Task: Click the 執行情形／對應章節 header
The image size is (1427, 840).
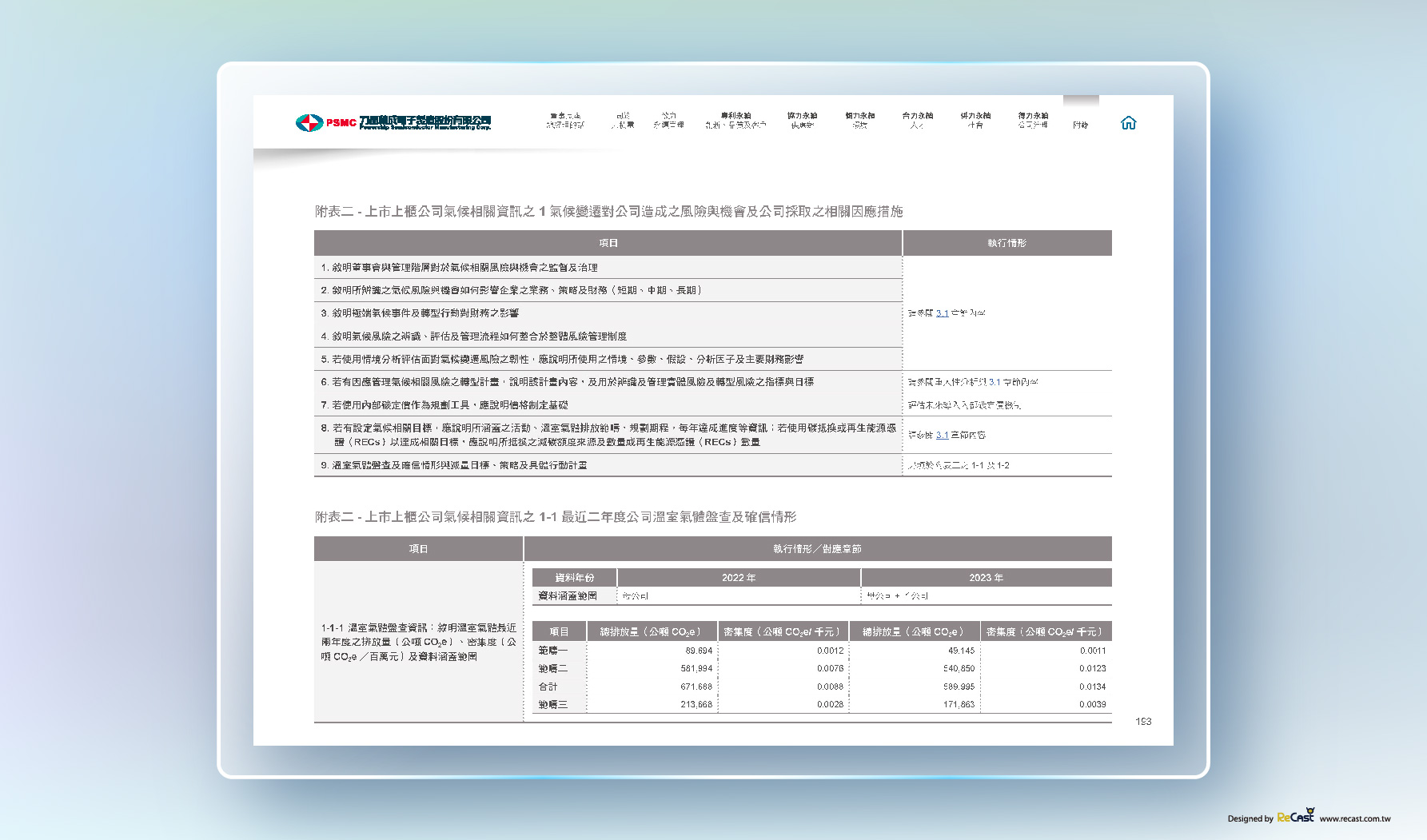Action: tap(817, 549)
